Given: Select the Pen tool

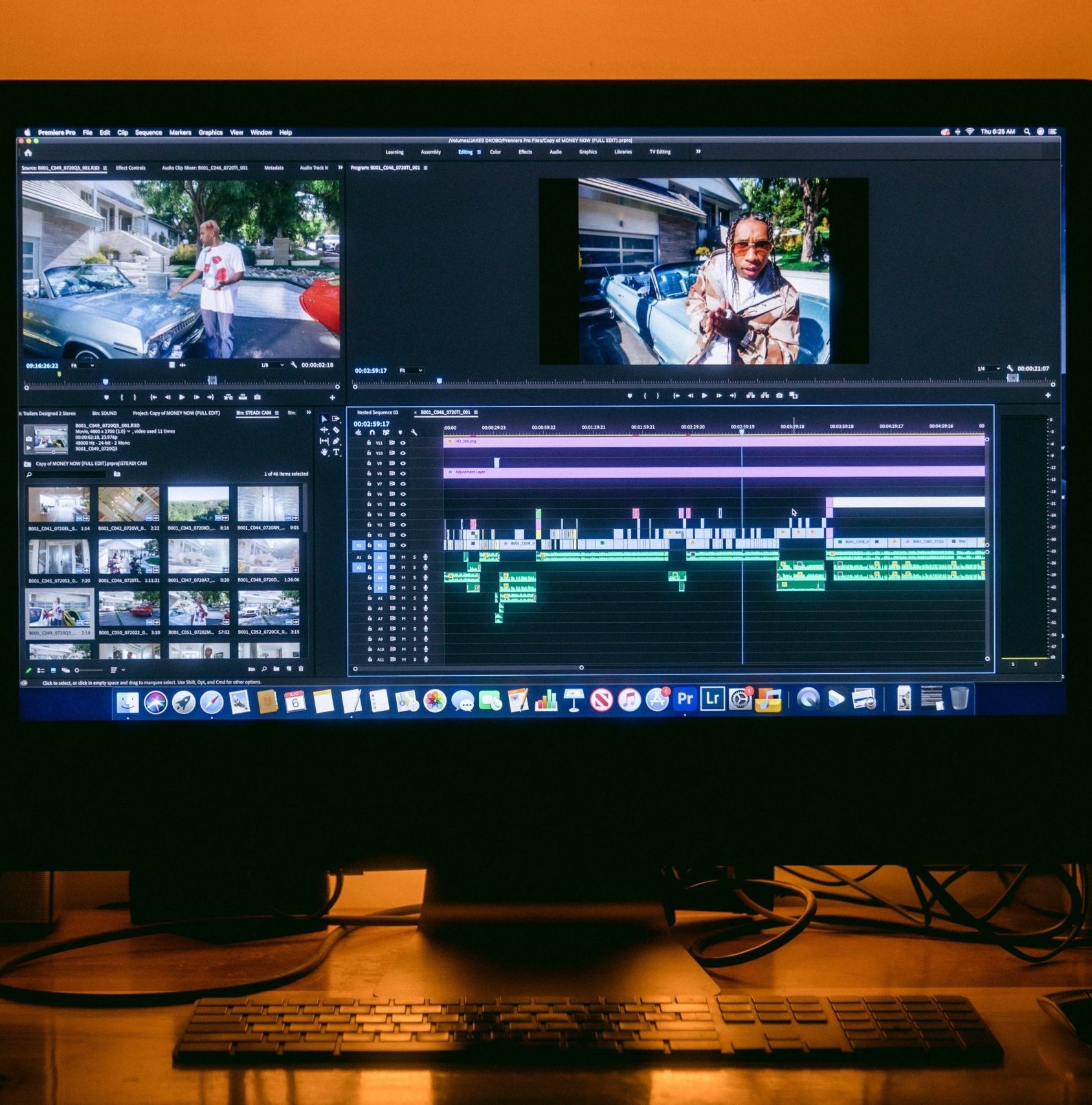Looking at the screenshot, I should (336, 441).
